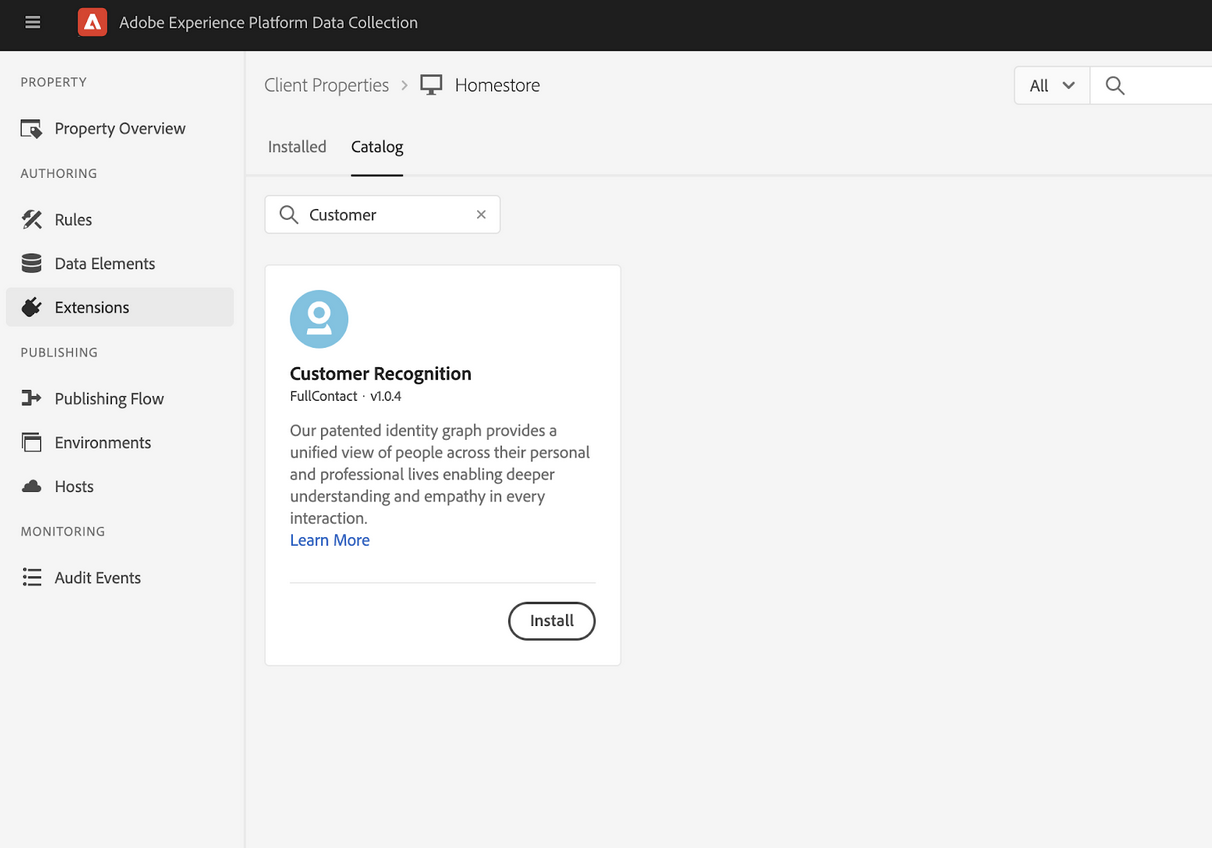Viewport: 1212px width, 848px height.
Task: Click the Audit Events list icon
Action: pyautogui.click(x=31, y=577)
